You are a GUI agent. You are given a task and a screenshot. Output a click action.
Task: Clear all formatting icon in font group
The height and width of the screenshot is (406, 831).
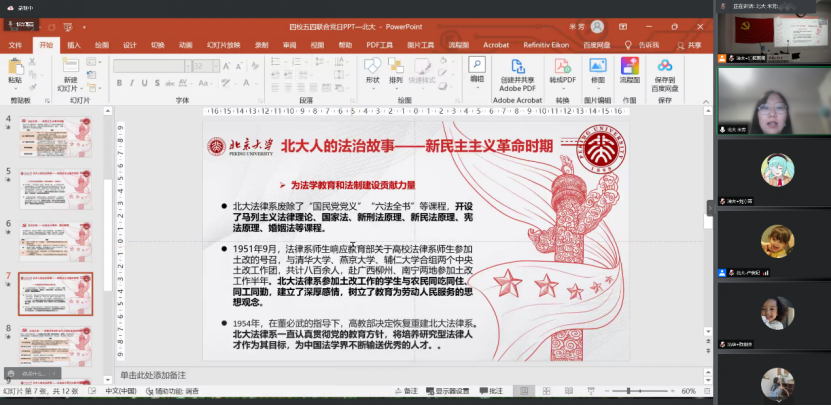[255, 66]
